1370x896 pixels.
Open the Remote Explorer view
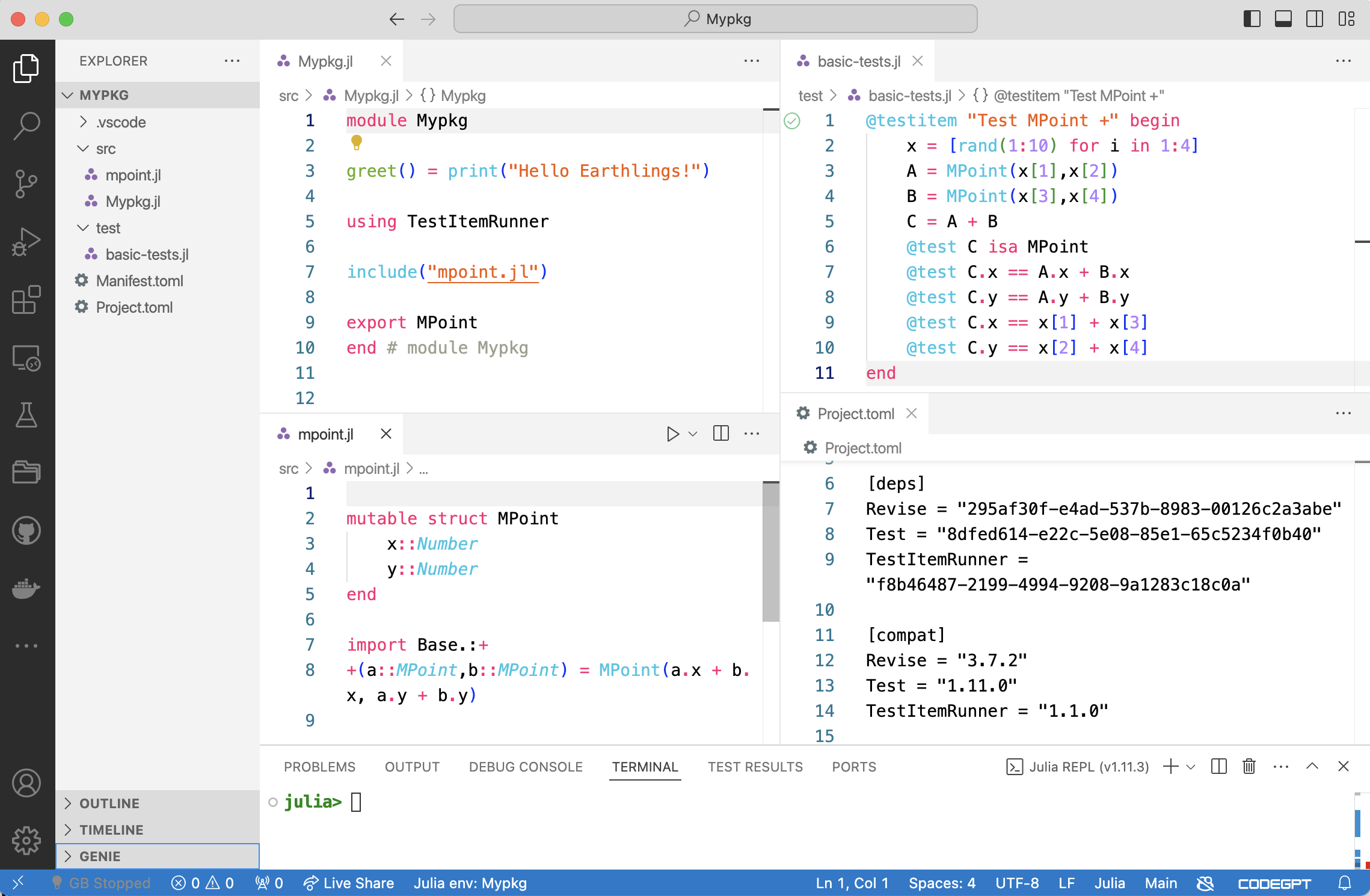coord(26,358)
